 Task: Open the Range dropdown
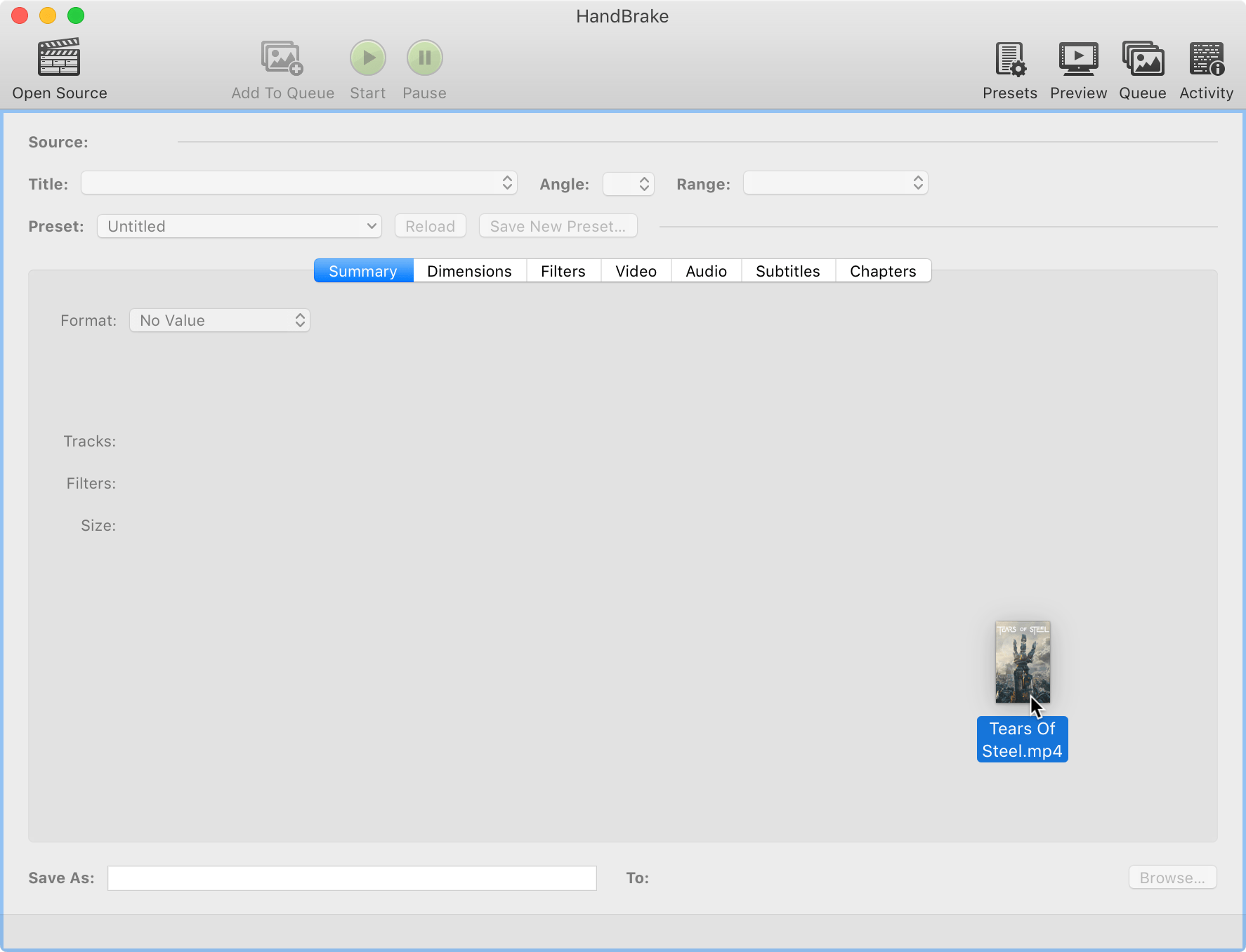[835, 183]
